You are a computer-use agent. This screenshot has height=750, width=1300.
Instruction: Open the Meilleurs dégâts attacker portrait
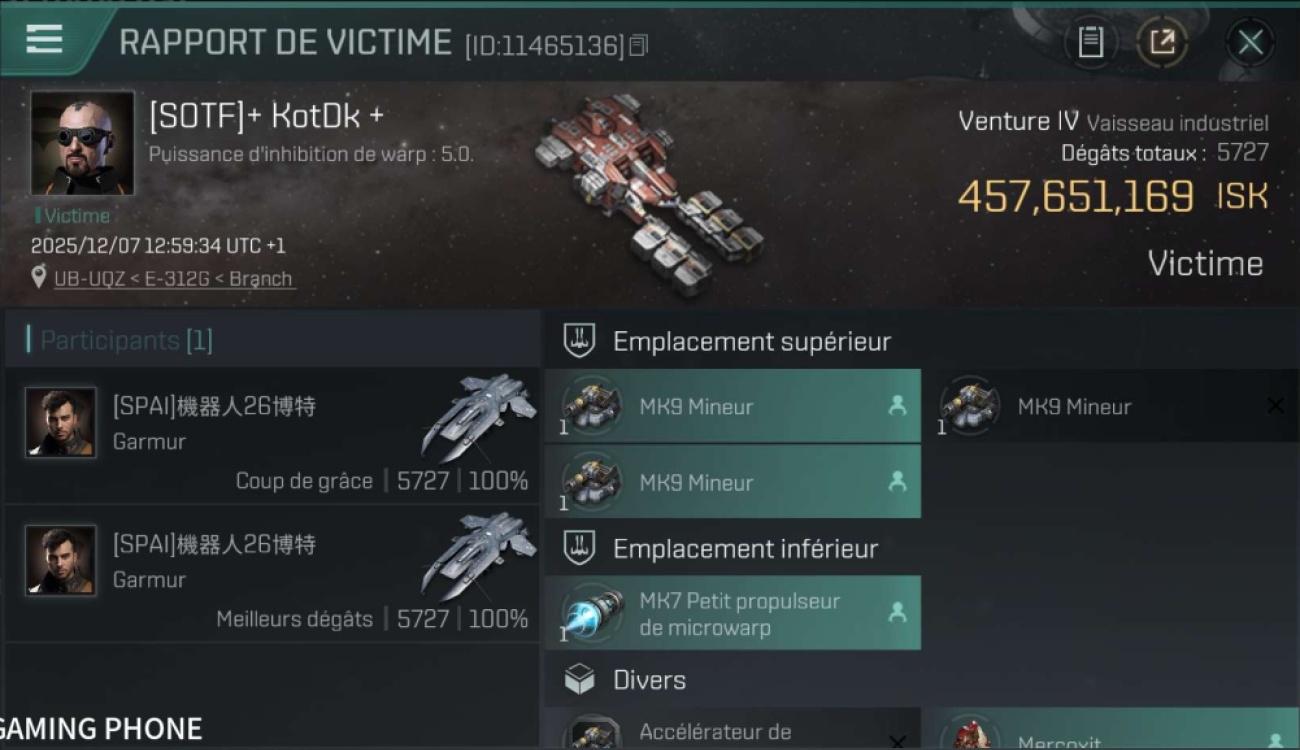[61, 560]
